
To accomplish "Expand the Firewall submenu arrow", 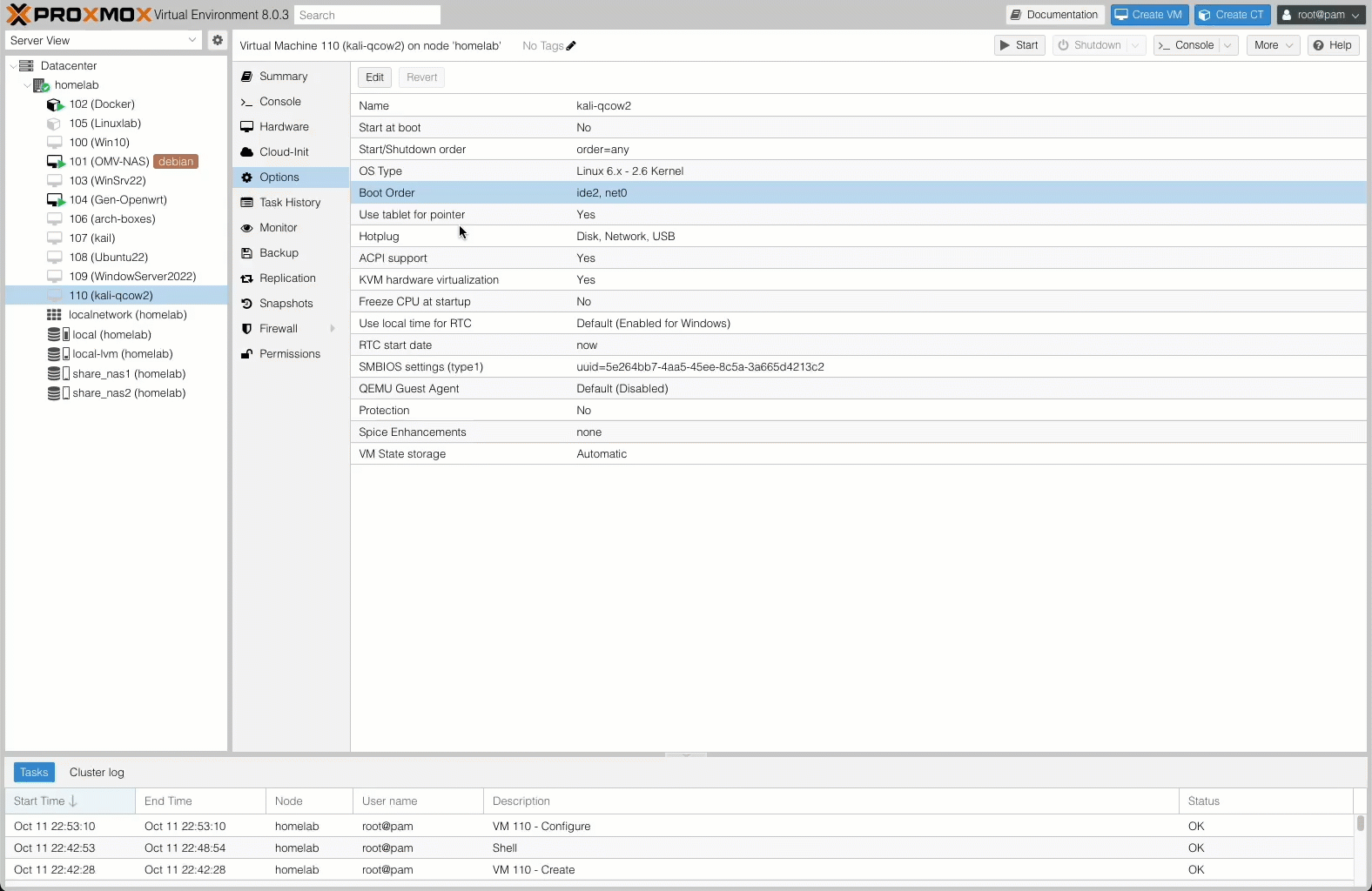I will coord(333,329).
